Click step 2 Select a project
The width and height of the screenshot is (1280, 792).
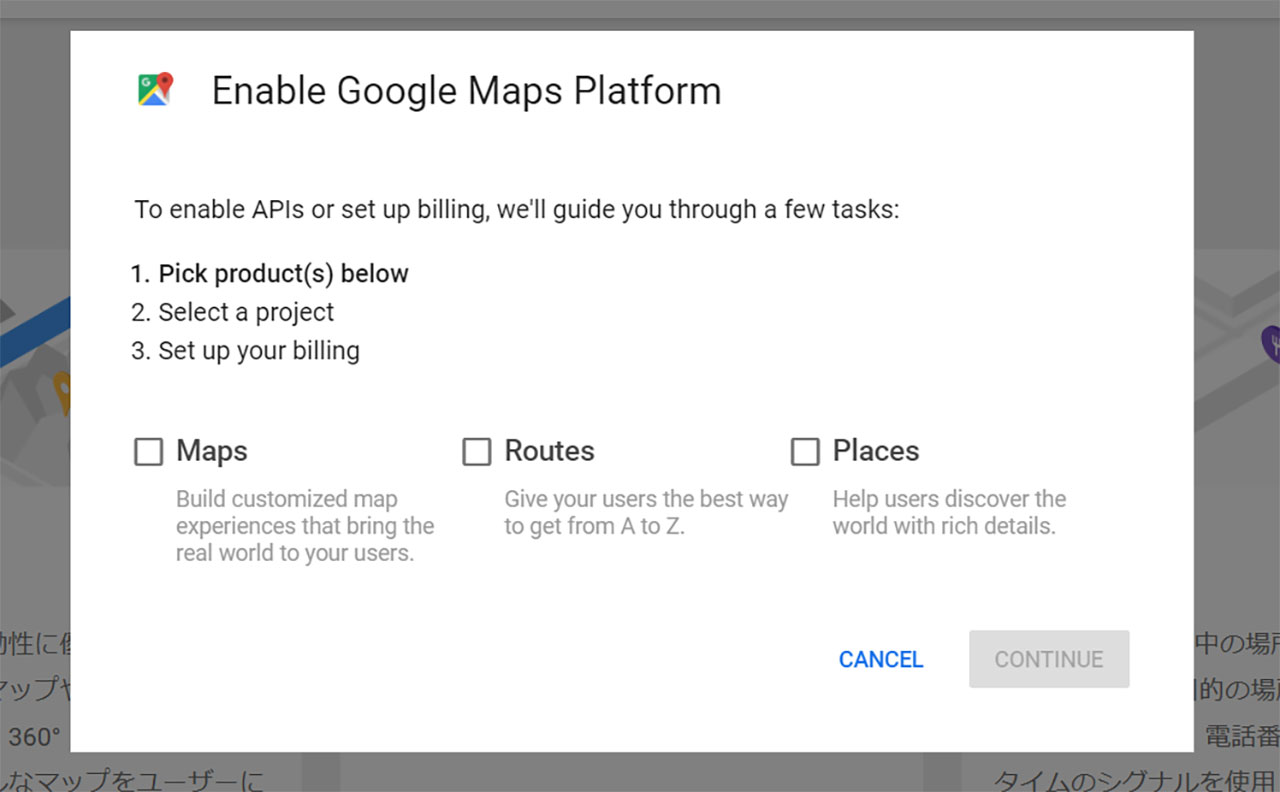coord(232,312)
